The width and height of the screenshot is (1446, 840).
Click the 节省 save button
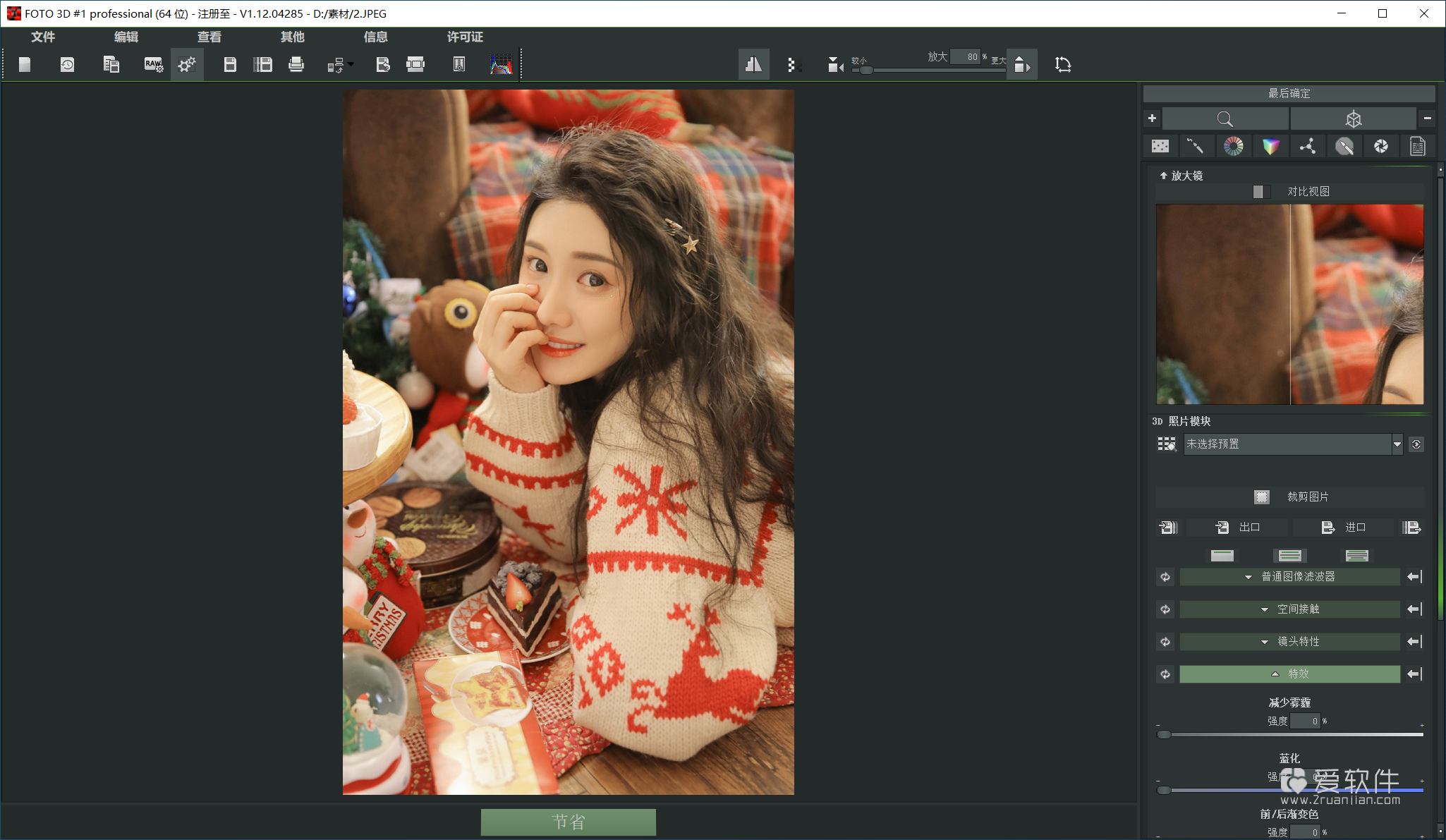pyautogui.click(x=568, y=822)
